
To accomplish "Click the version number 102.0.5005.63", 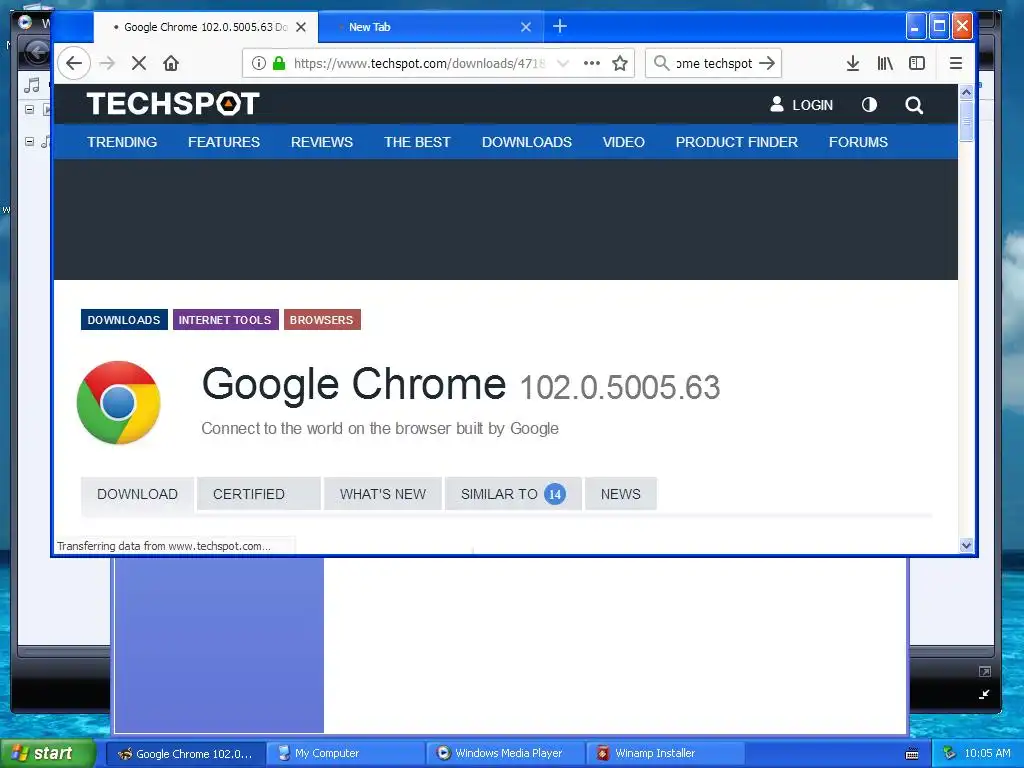I will (x=620, y=387).
